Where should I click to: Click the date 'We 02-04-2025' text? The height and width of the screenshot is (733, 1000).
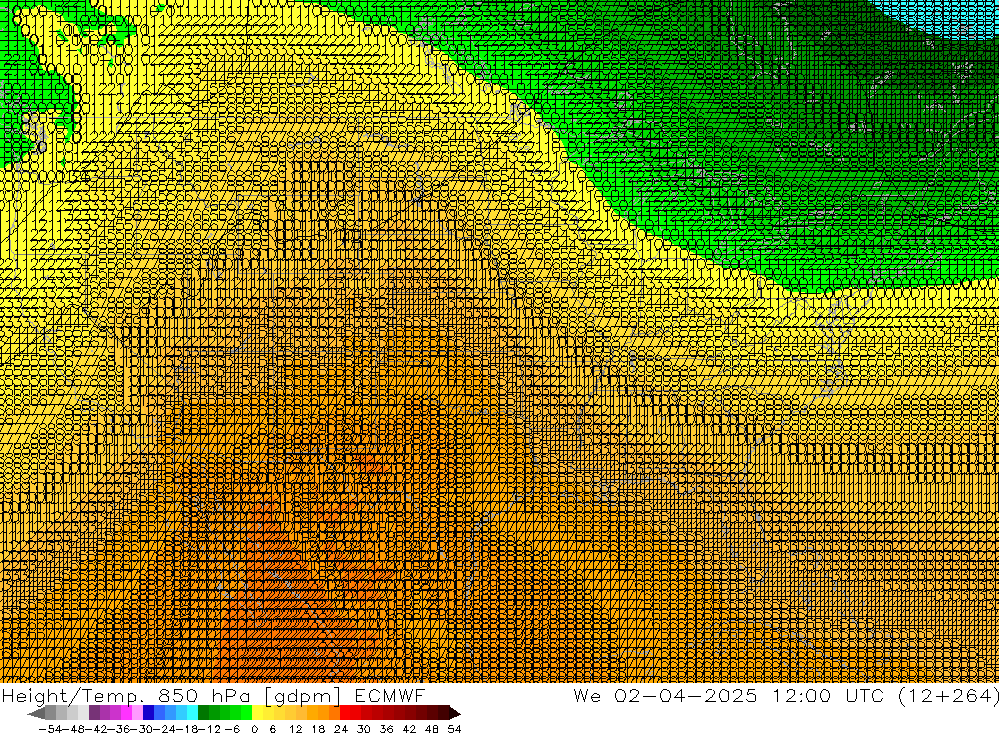(665, 695)
